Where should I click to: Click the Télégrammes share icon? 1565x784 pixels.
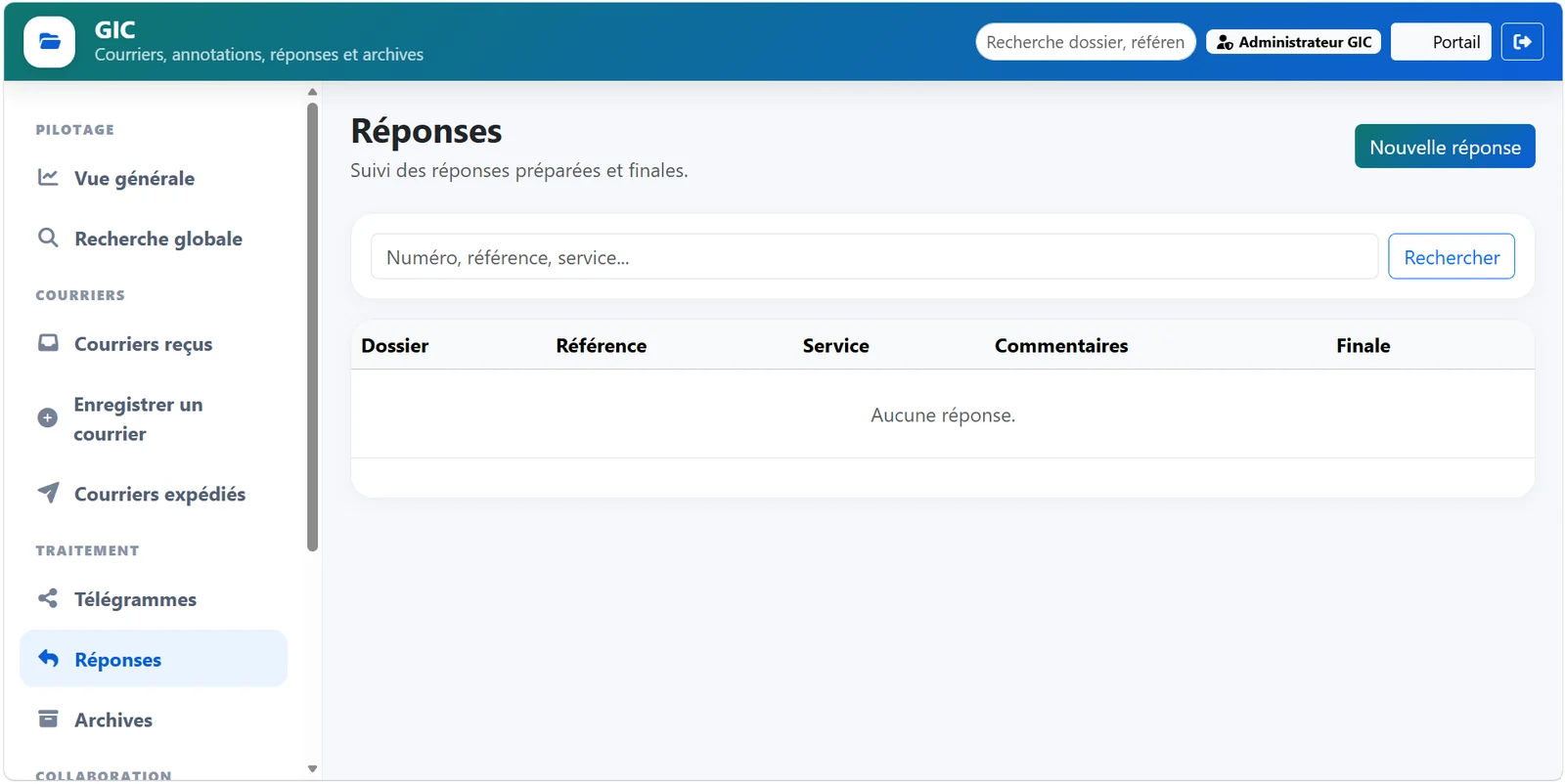(x=48, y=598)
